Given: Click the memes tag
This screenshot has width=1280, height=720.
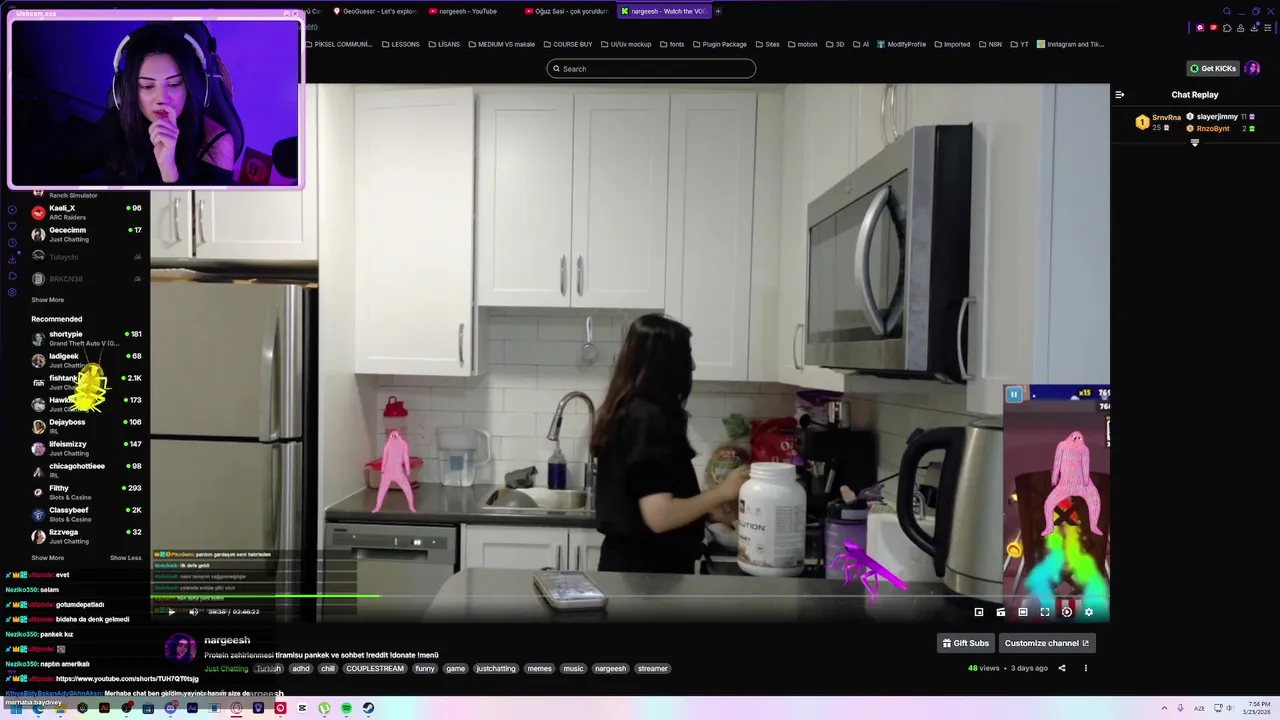Looking at the screenshot, I should point(540,668).
